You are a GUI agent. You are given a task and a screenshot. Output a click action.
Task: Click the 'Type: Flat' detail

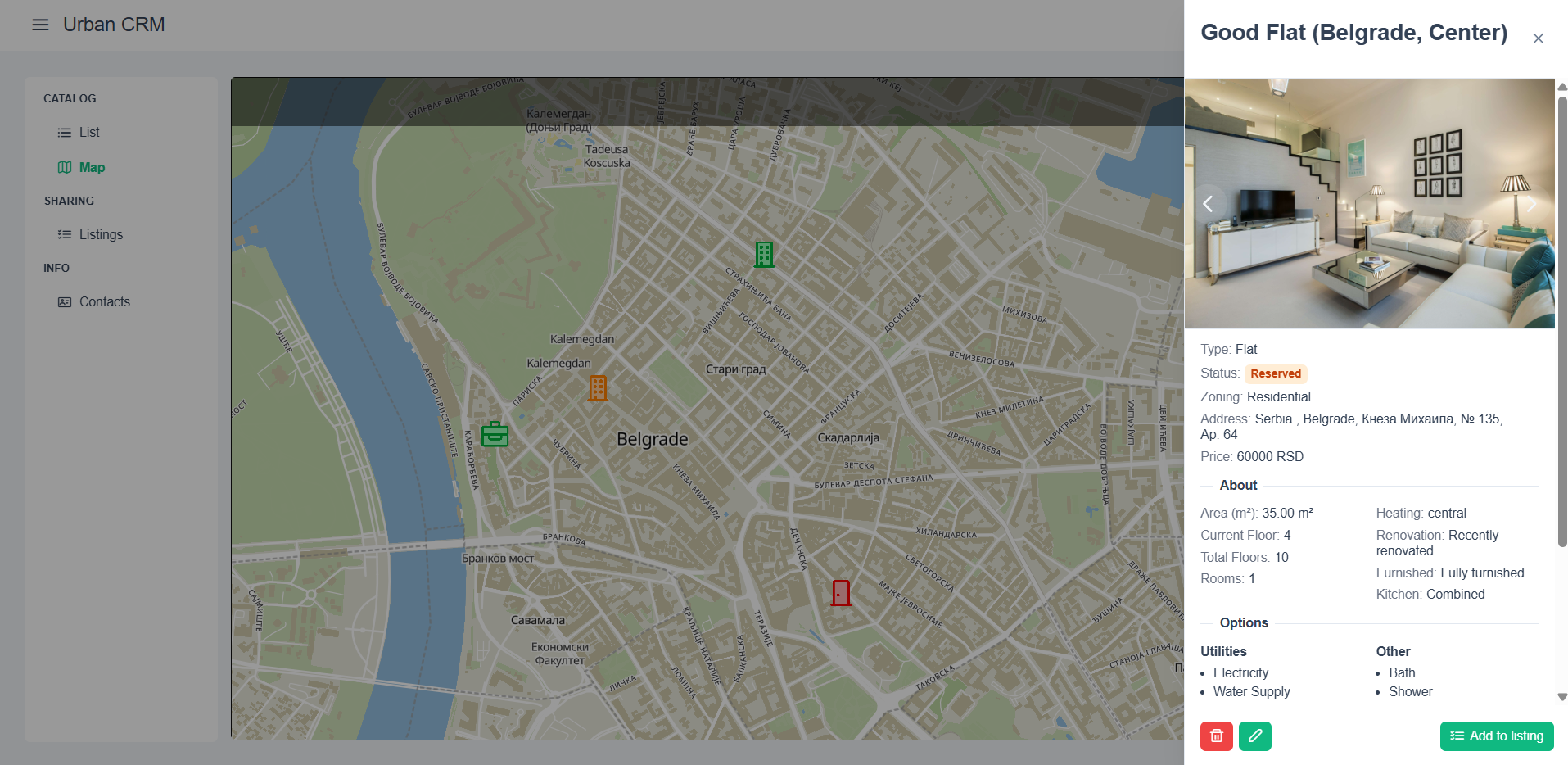1229,349
